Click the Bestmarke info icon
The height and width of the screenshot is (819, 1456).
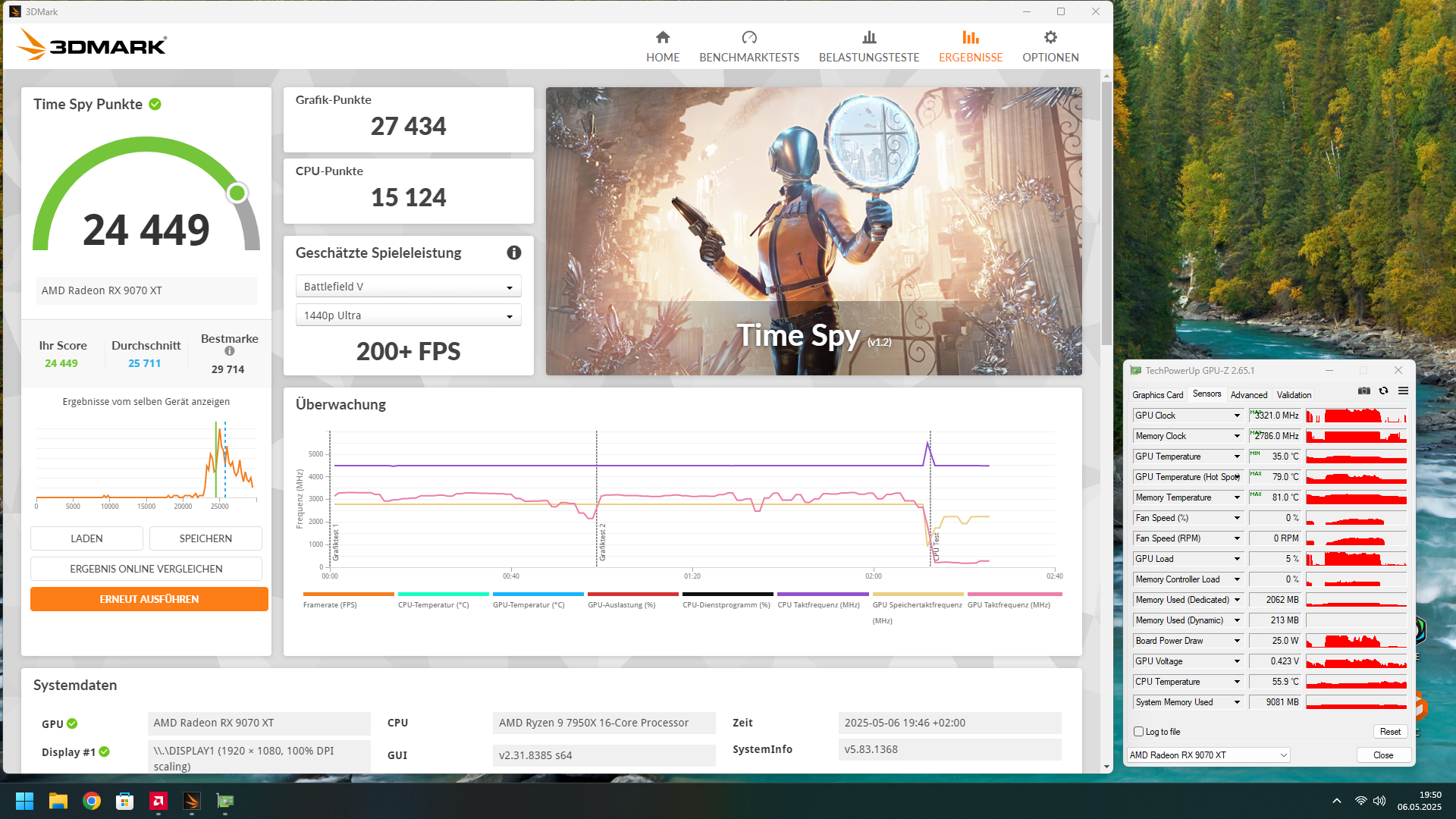[229, 351]
